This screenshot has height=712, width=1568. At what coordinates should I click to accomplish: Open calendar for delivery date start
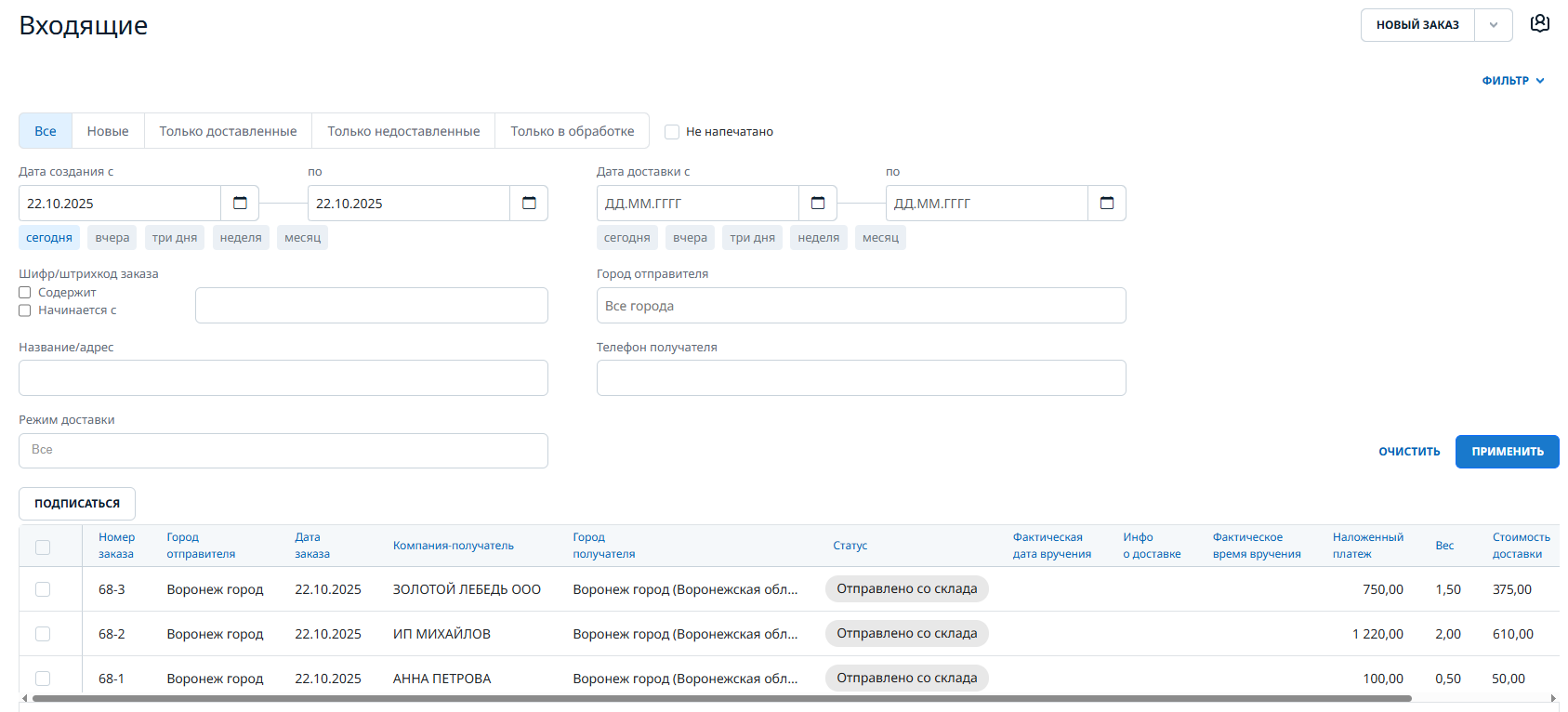tap(818, 204)
